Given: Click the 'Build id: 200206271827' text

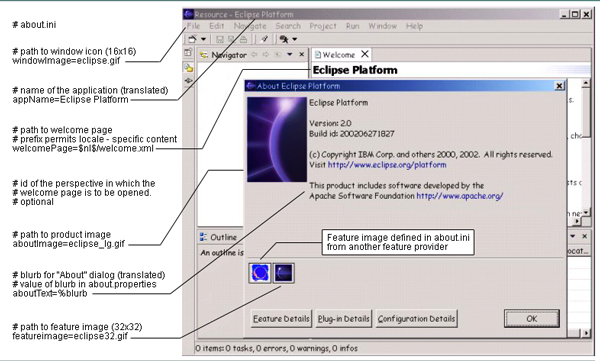Looking at the screenshot, I should point(352,134).
